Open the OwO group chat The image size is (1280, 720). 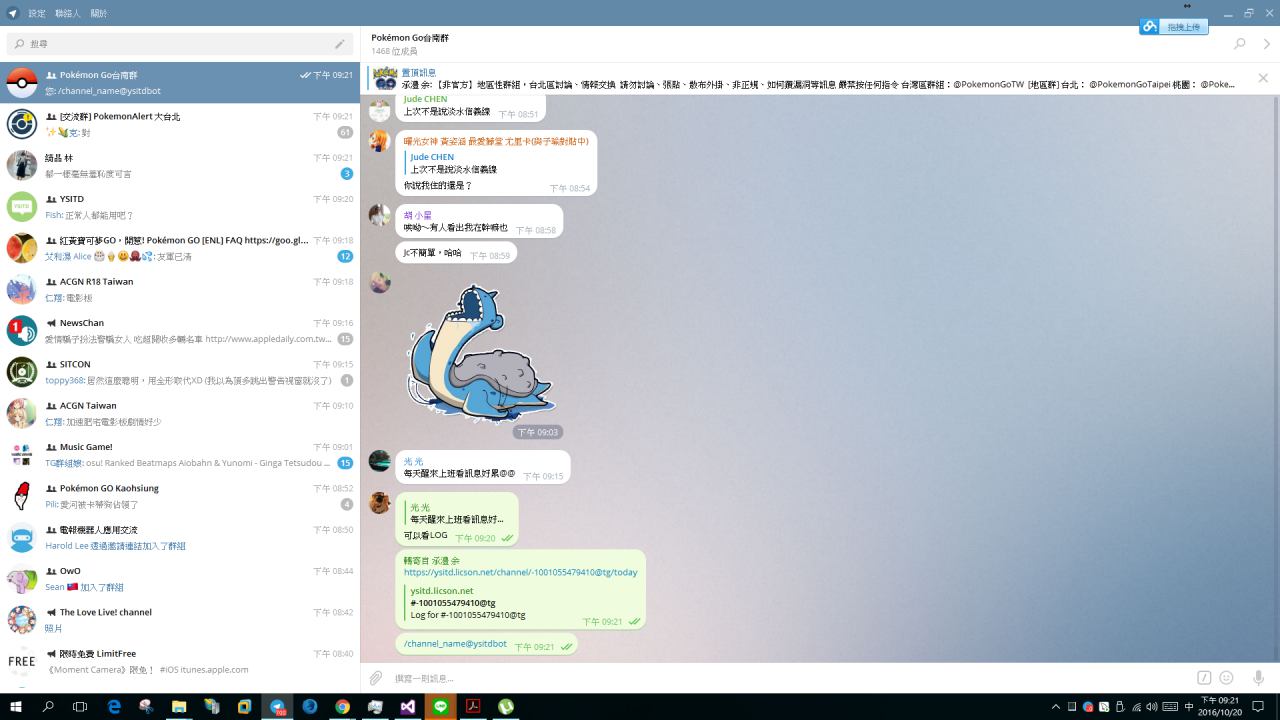point(180,579)
